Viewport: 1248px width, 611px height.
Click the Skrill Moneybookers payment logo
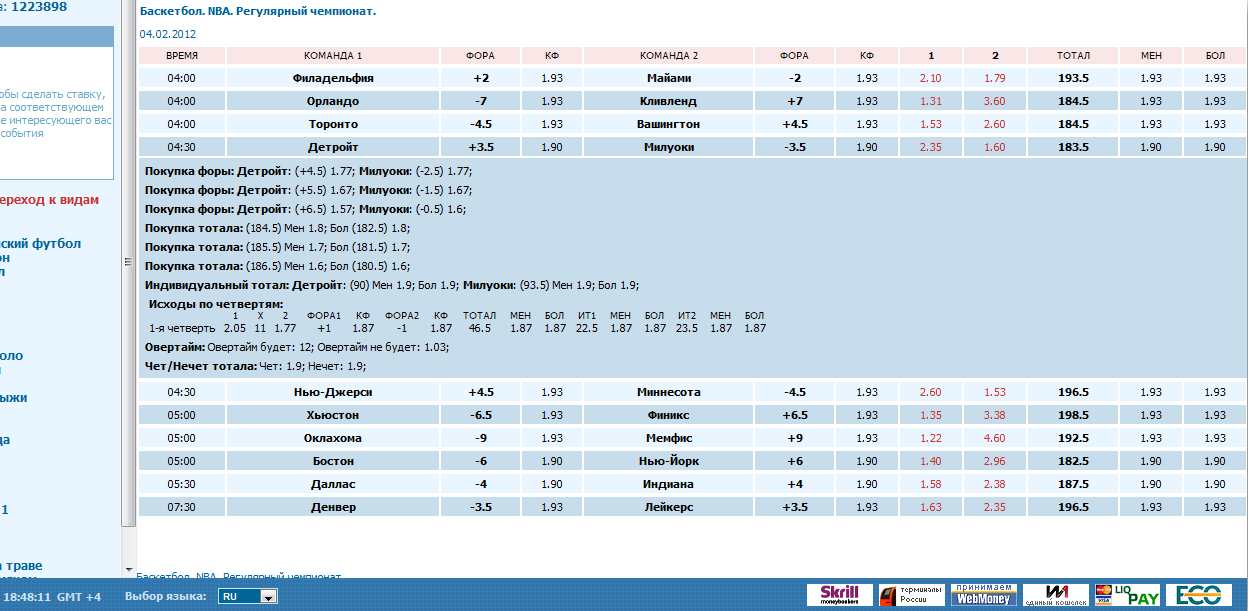[840, 596]
